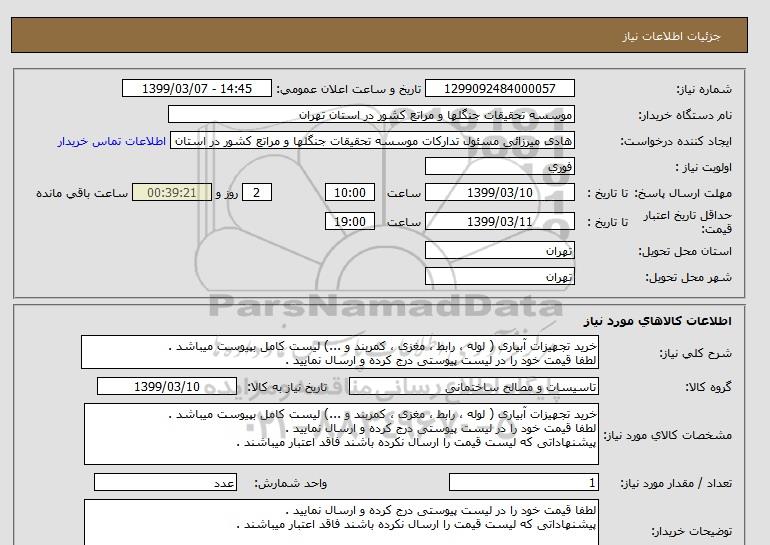Click the goods specifications text box

click(x=341, y=435)
